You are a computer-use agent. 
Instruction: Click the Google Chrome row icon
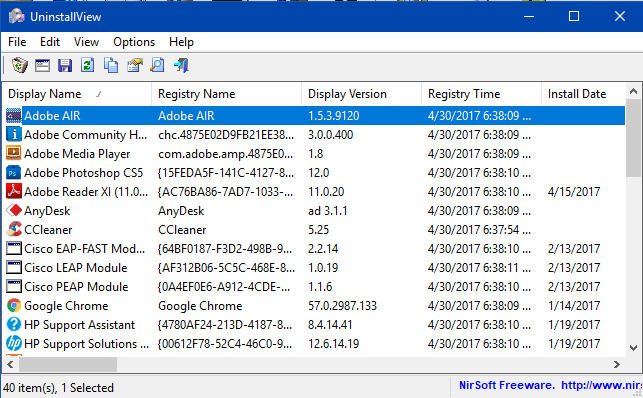click(x=14, y=305)
